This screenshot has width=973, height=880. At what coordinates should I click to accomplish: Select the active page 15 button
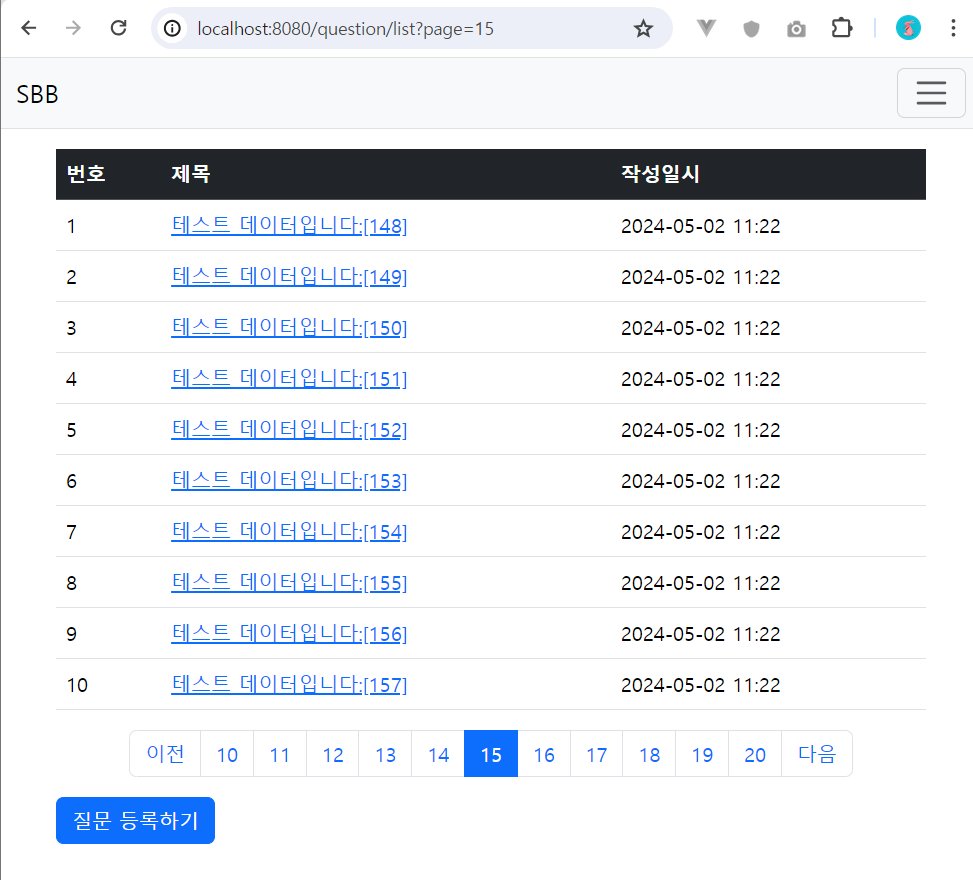coord(491,753)
